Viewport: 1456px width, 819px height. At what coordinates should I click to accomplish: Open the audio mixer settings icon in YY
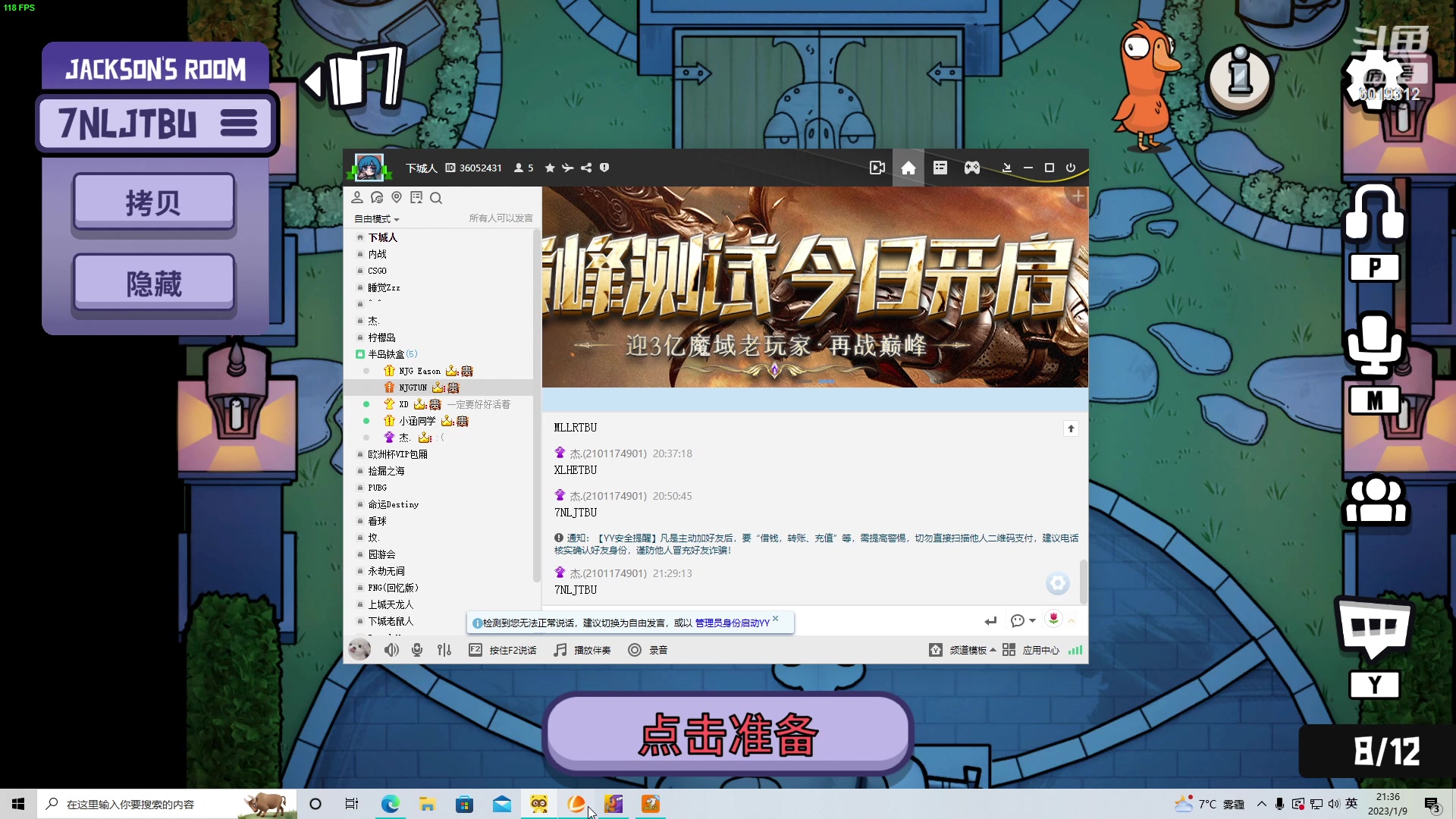(x=444, y=650)
